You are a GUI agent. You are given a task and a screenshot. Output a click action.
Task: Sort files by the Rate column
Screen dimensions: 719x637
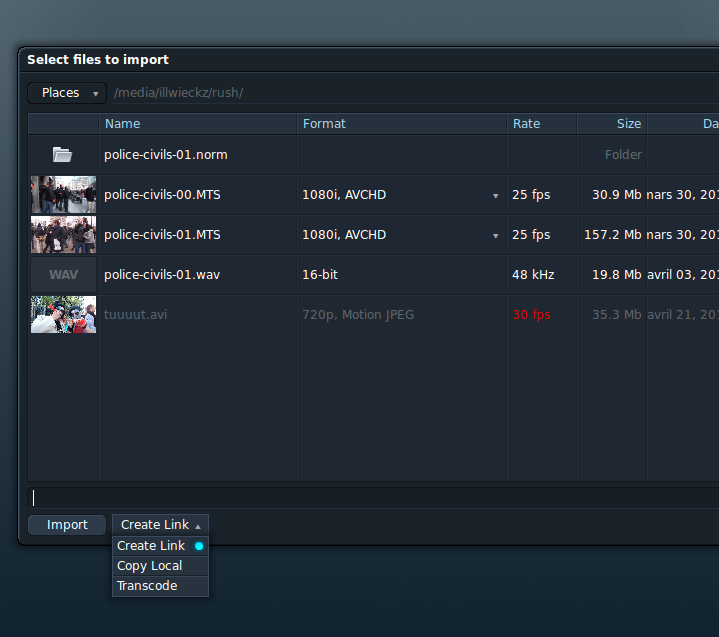pos(542,124)
